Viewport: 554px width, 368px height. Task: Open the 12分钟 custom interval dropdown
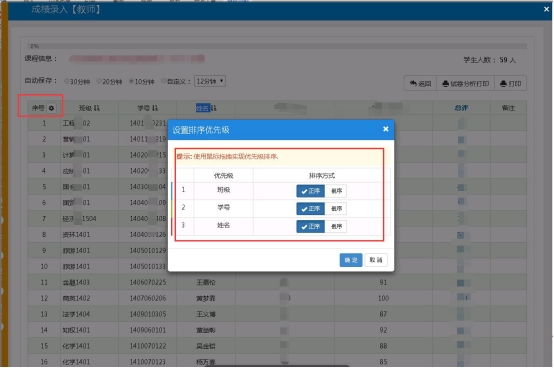pyautogui.click(x=210, y=82)
